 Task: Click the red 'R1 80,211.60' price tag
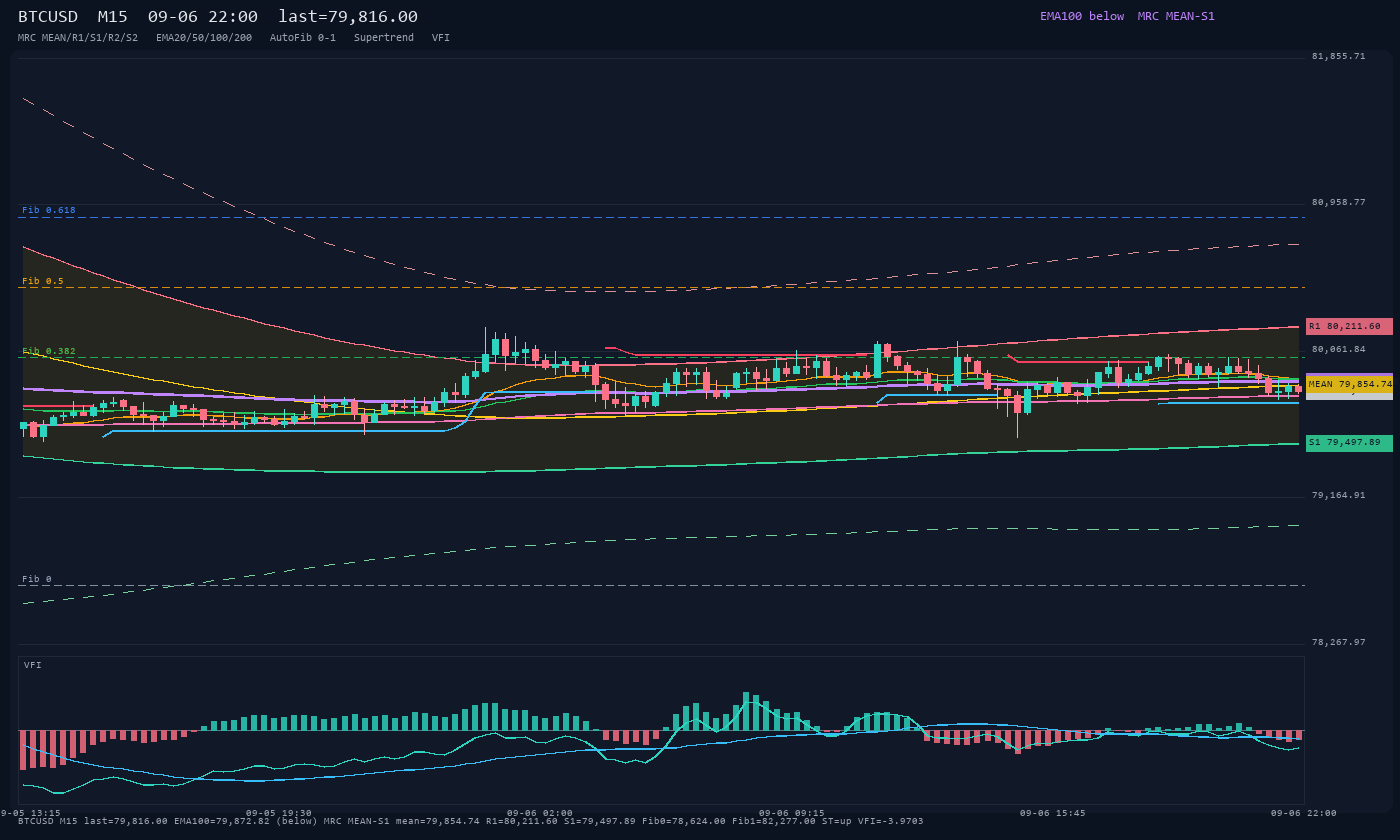(1349, 326)
